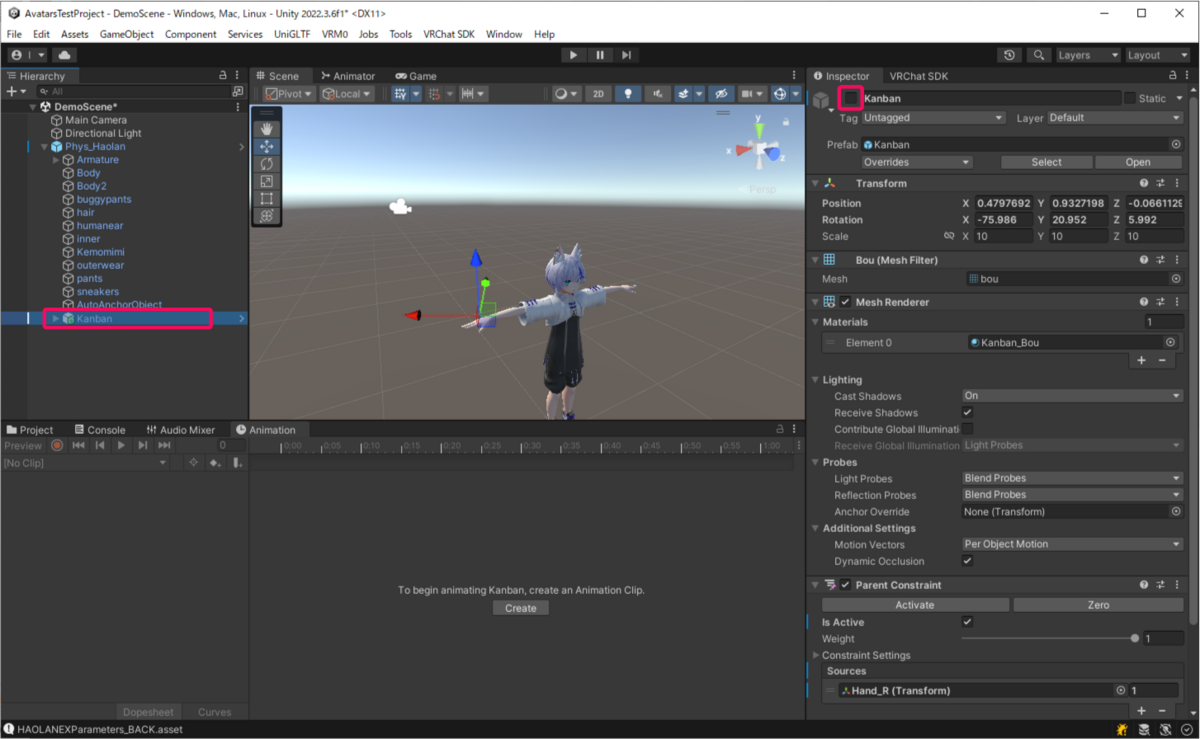Go to last animation keyframe

tap(164, 445)
